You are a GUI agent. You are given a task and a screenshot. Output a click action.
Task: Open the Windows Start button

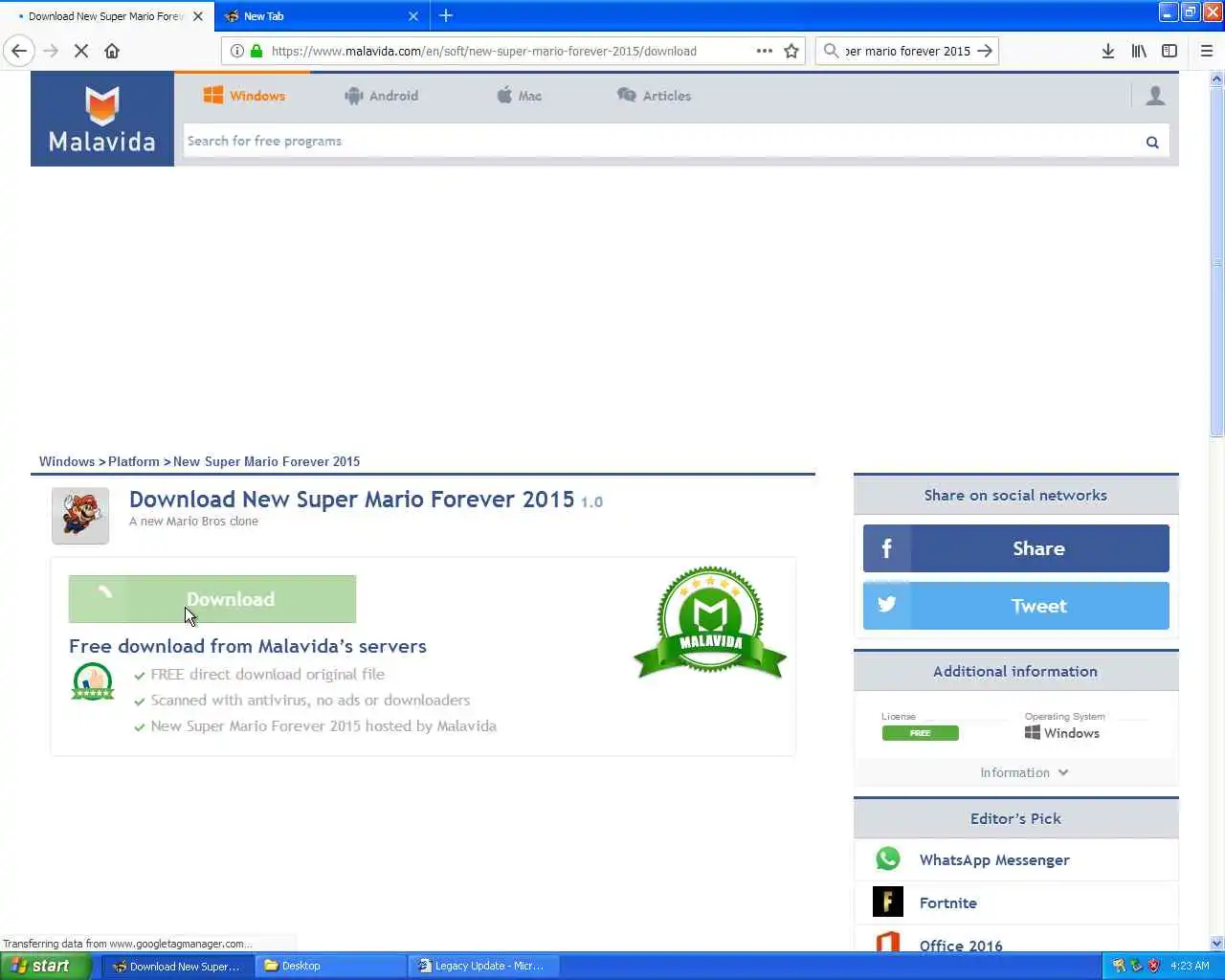46,966
